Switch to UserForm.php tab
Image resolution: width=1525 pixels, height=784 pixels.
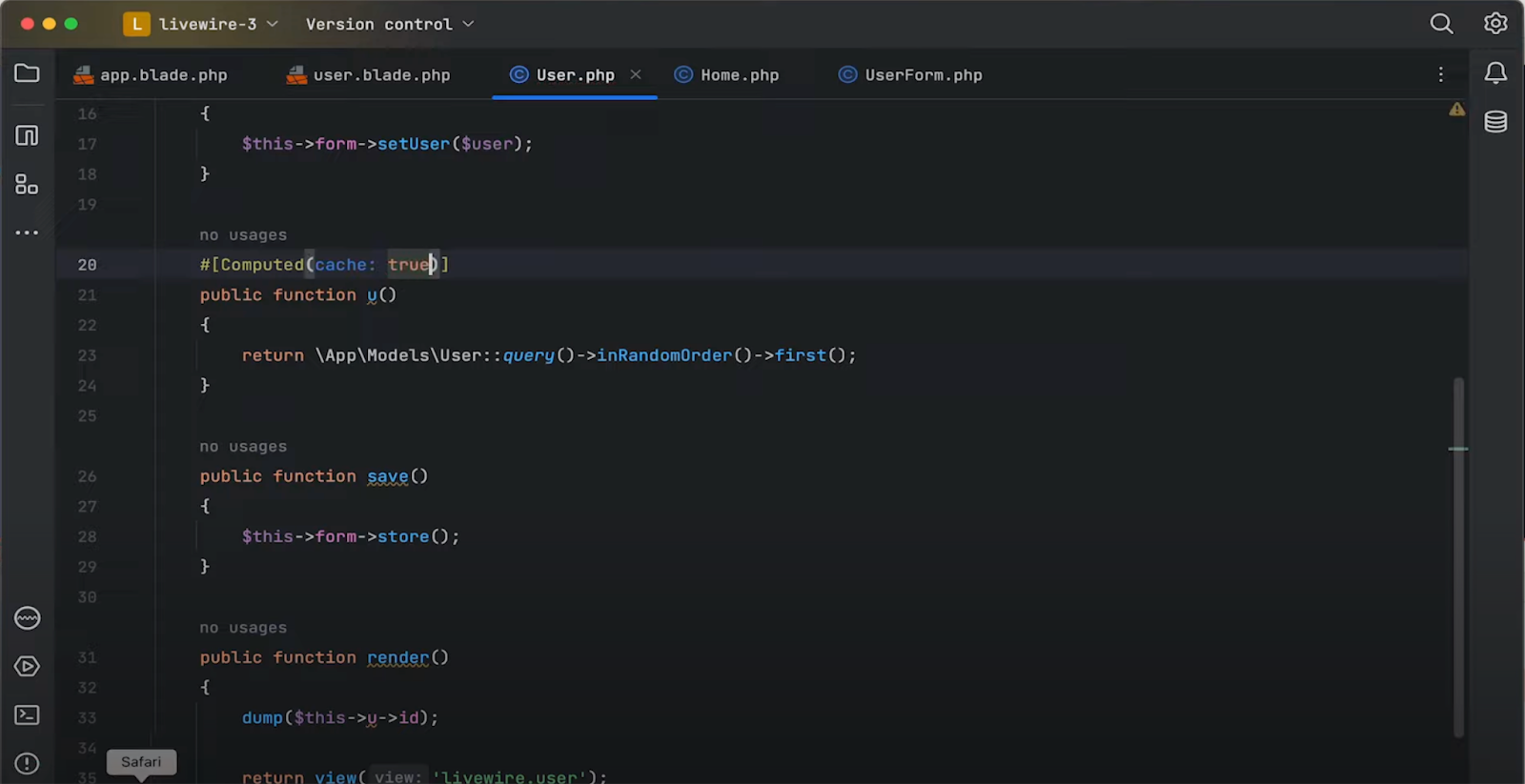[x=910, y=75]
